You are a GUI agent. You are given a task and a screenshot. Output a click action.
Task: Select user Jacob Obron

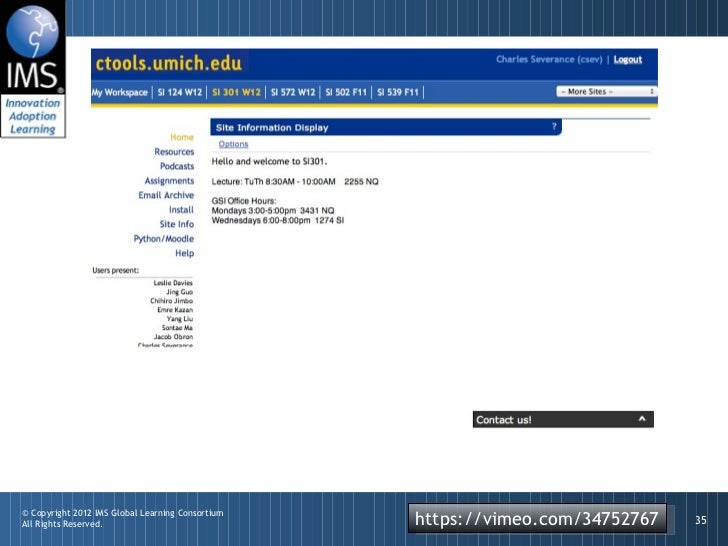173,337
